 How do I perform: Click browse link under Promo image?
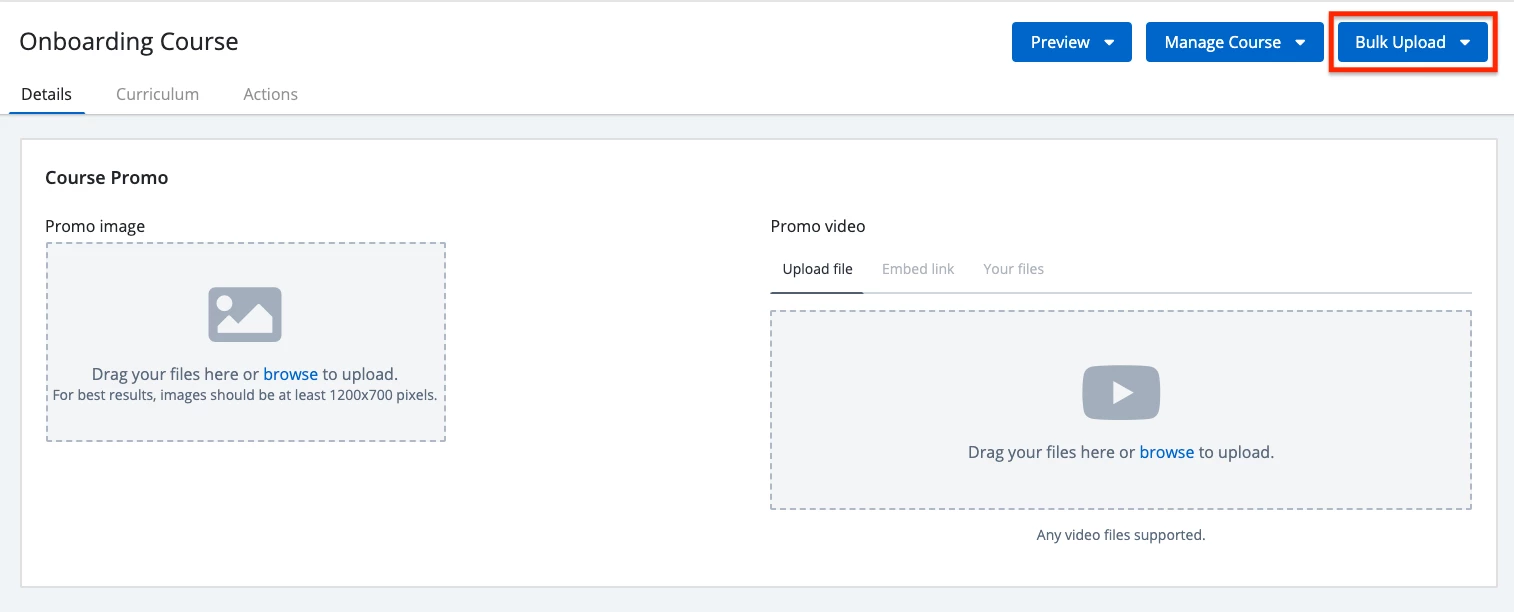point(290,374)
